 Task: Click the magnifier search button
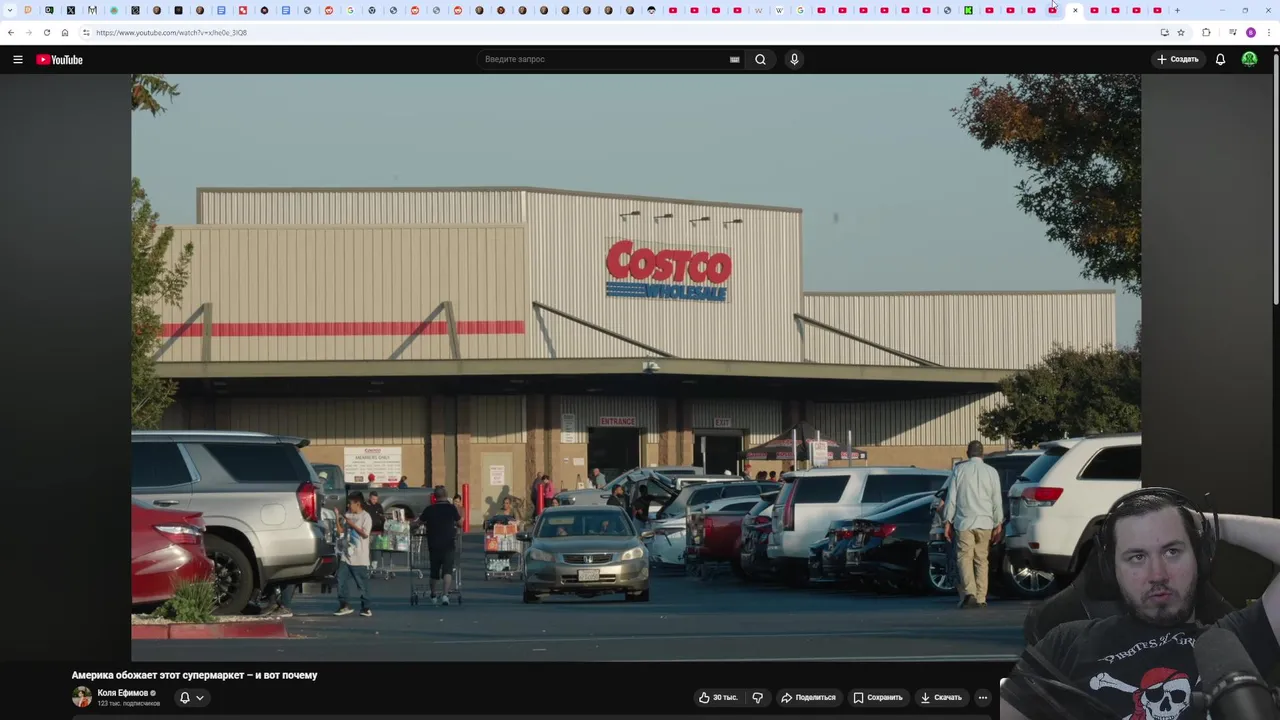pyautogui.click(x=761, y=59)
